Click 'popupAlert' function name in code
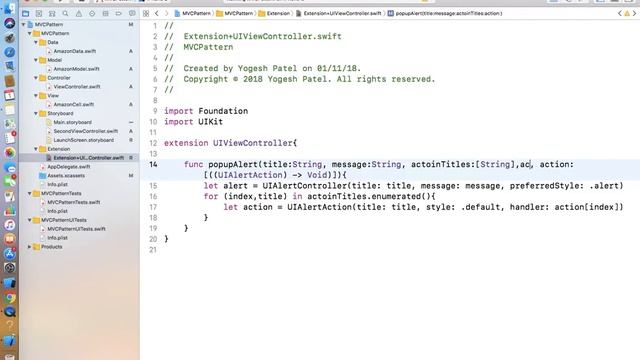This screenshot has height=360, width=640. (x=233, y=164)
